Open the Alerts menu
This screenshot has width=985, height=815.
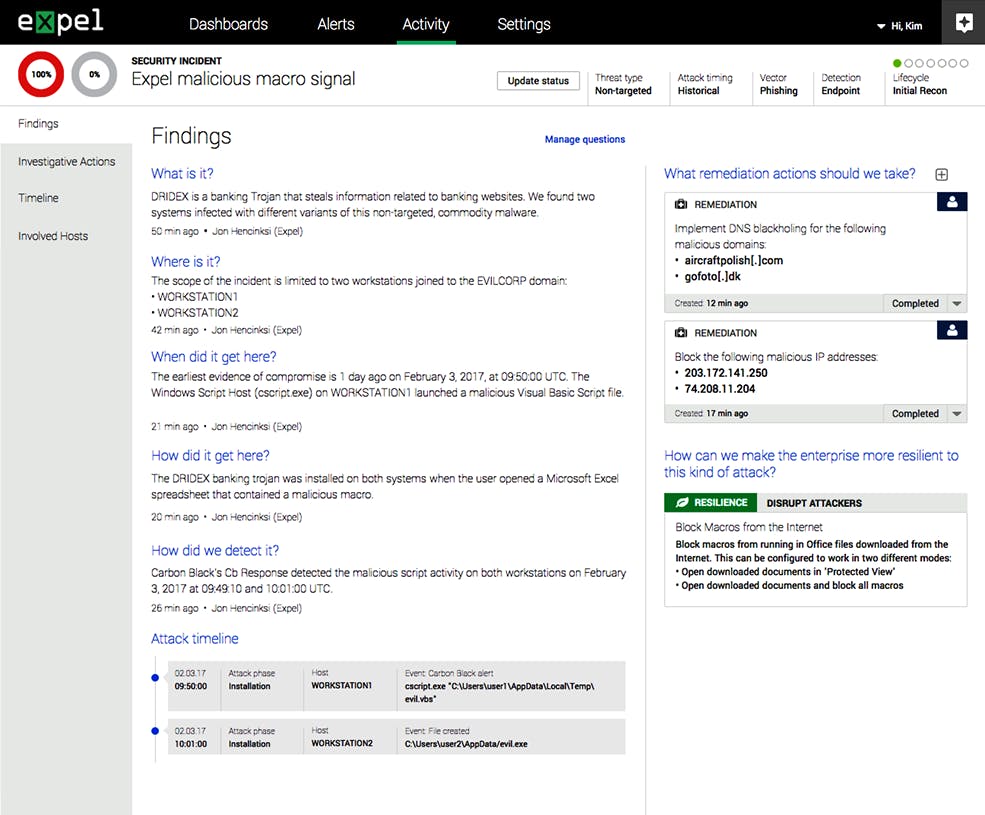(x=335, y=24)
